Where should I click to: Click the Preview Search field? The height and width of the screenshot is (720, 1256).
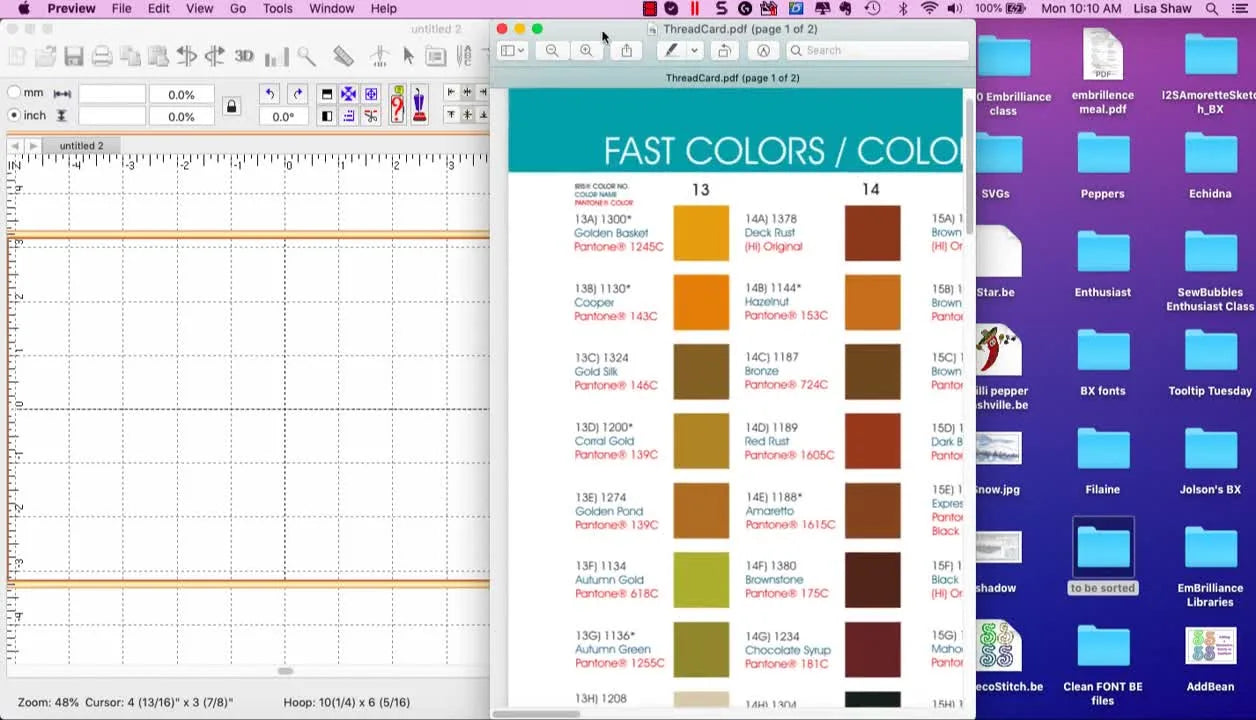tap(877, 50)
